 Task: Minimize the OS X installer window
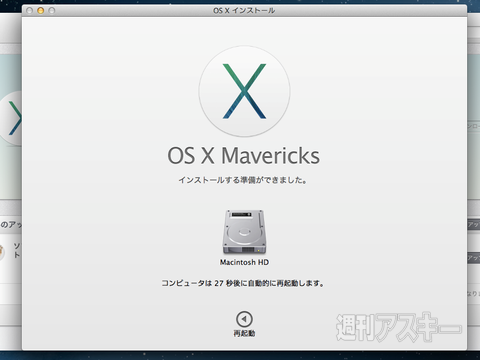pos(40,11)
